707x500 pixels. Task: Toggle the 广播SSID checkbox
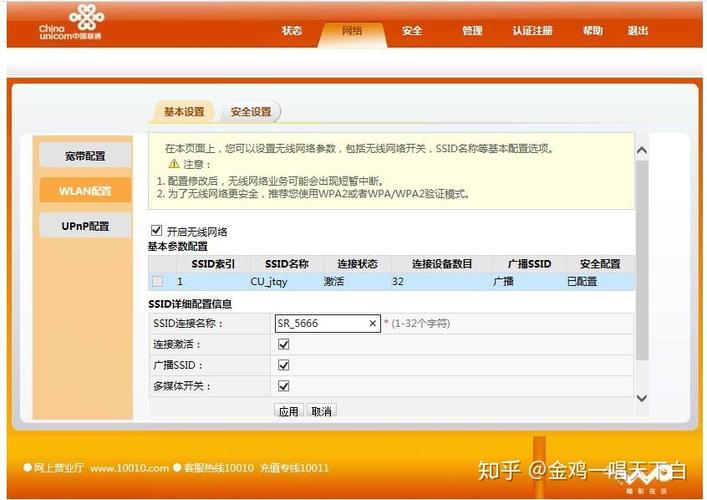[x=284, y=365]
